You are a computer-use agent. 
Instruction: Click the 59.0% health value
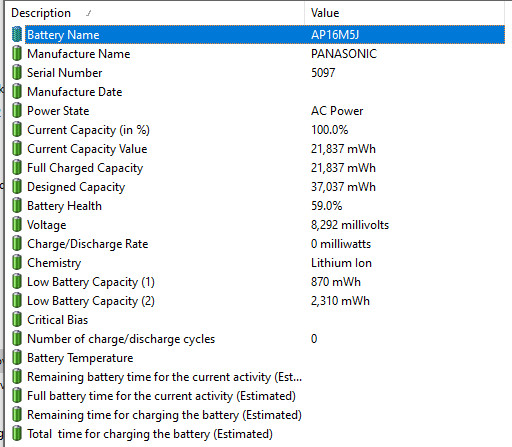(x=327, y=206)
